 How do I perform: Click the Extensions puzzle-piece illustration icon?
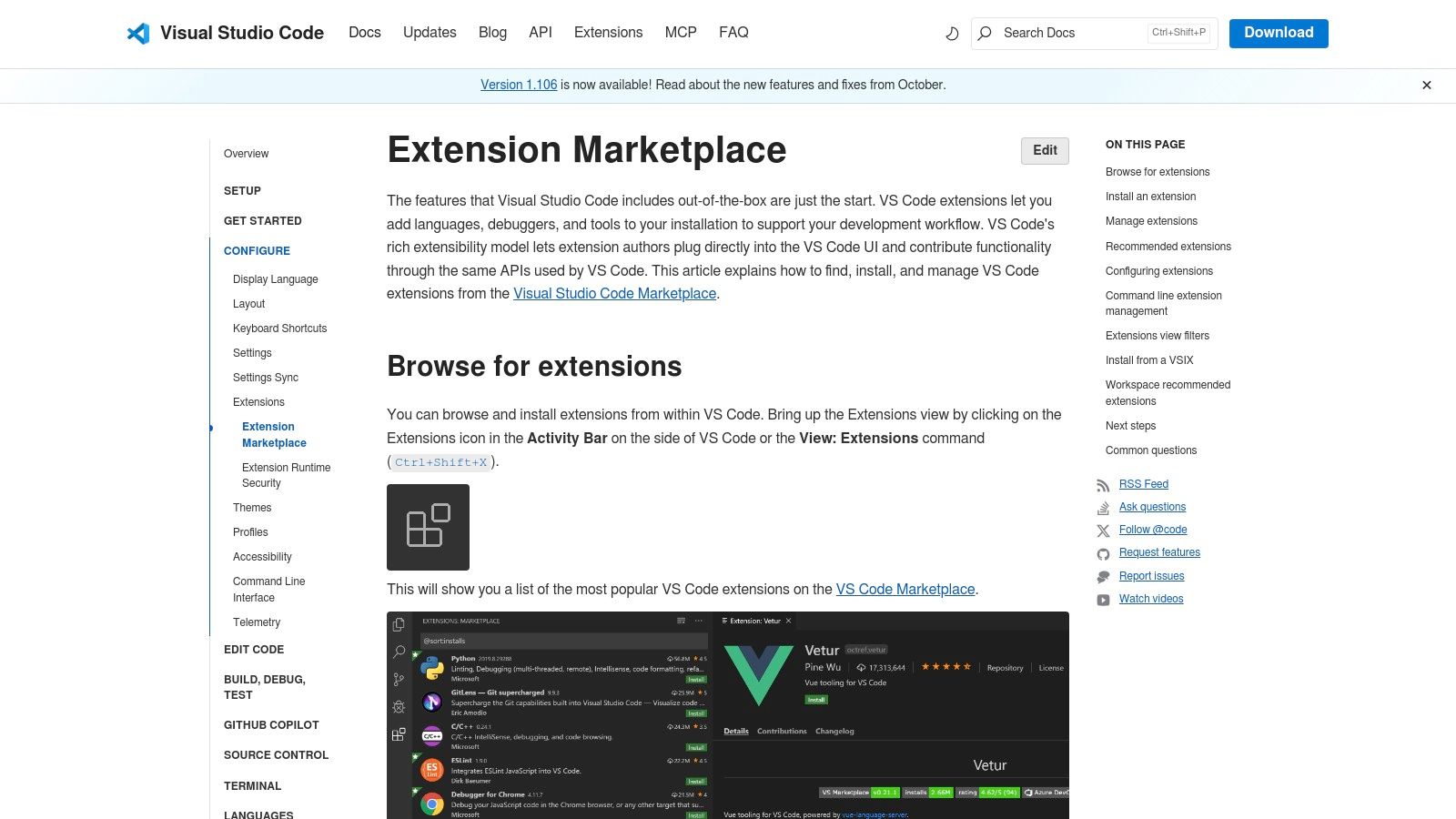[x=428, y=526]
